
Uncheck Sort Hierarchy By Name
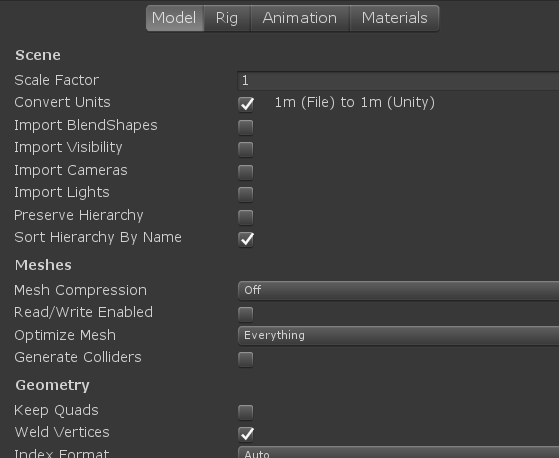pyautogui.click(x=246, y=239)
